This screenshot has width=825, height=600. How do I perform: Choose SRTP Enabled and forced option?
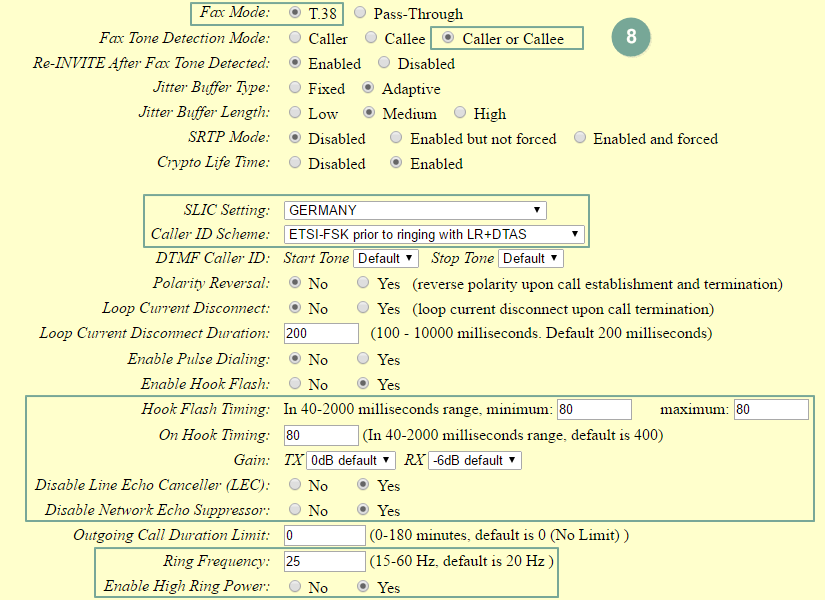coord(580,139)
